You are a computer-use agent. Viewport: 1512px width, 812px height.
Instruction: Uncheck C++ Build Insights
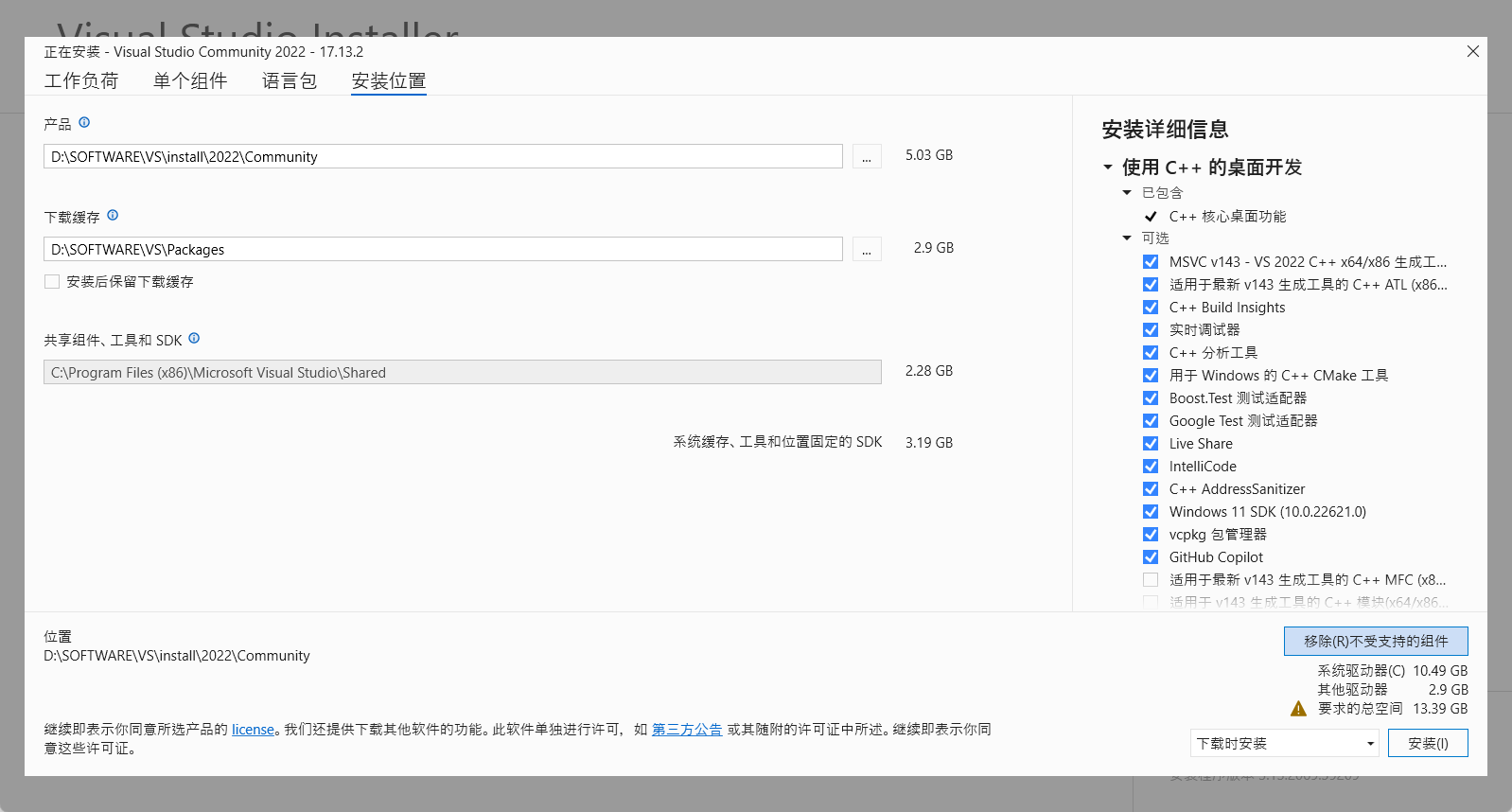coord(1151,308)
